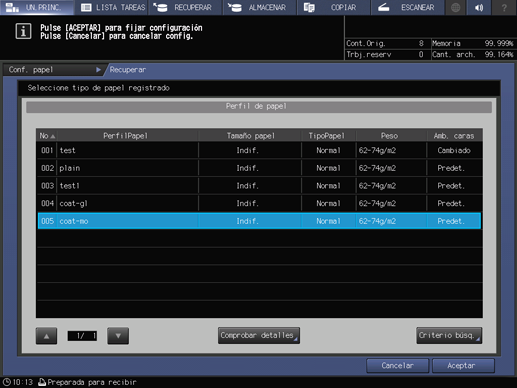
Task: Select paper profile 004 coat-gl
Action: tap(259, 203)
